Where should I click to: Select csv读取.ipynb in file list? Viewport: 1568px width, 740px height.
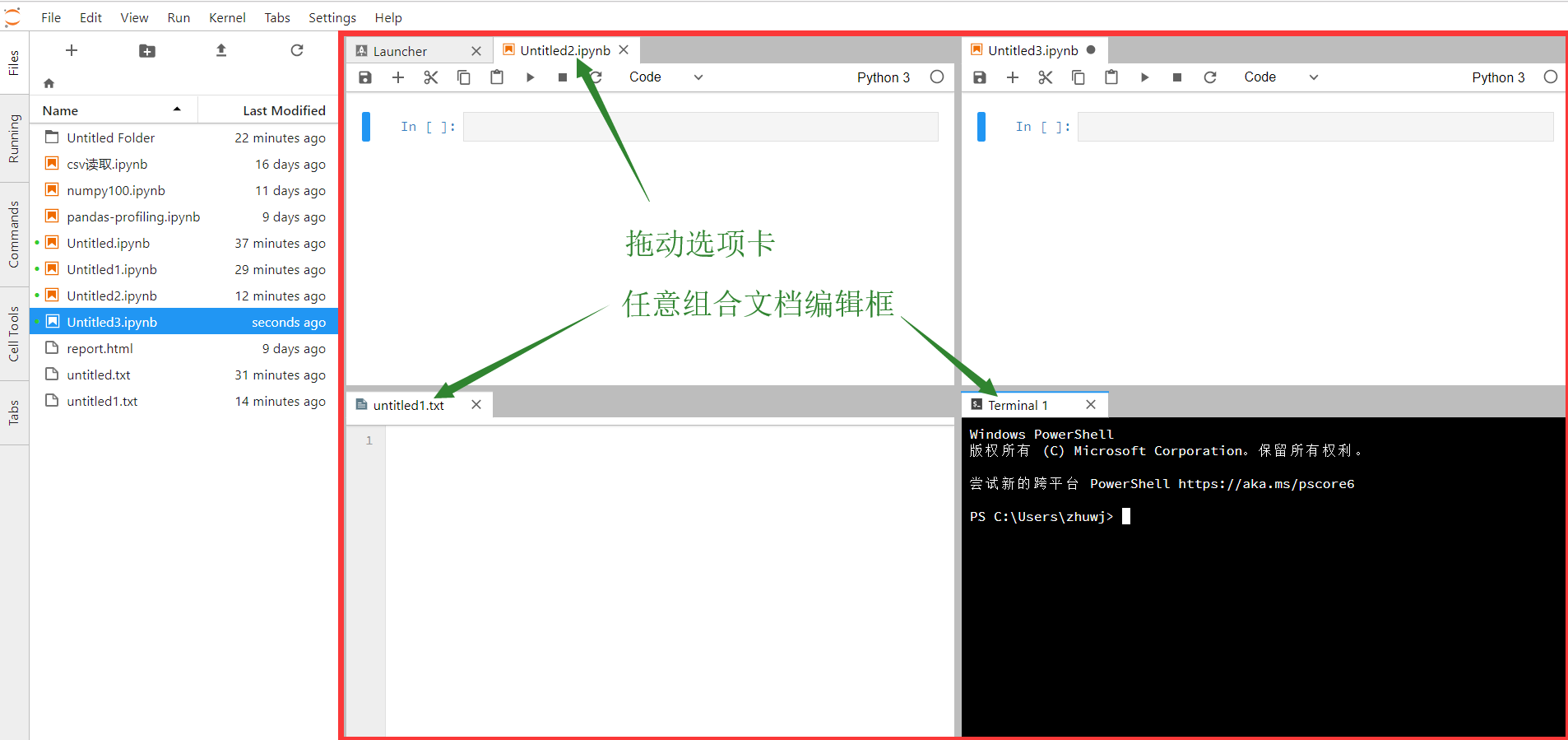pyautogui.click(x=184, y=164)
